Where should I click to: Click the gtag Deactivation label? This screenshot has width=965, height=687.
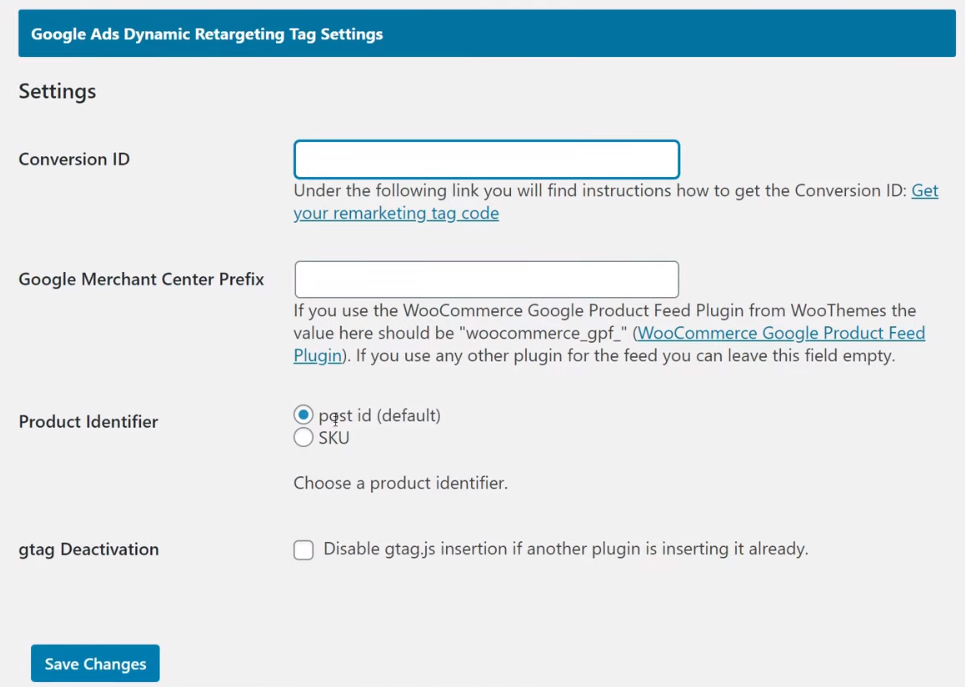[89, 549]
